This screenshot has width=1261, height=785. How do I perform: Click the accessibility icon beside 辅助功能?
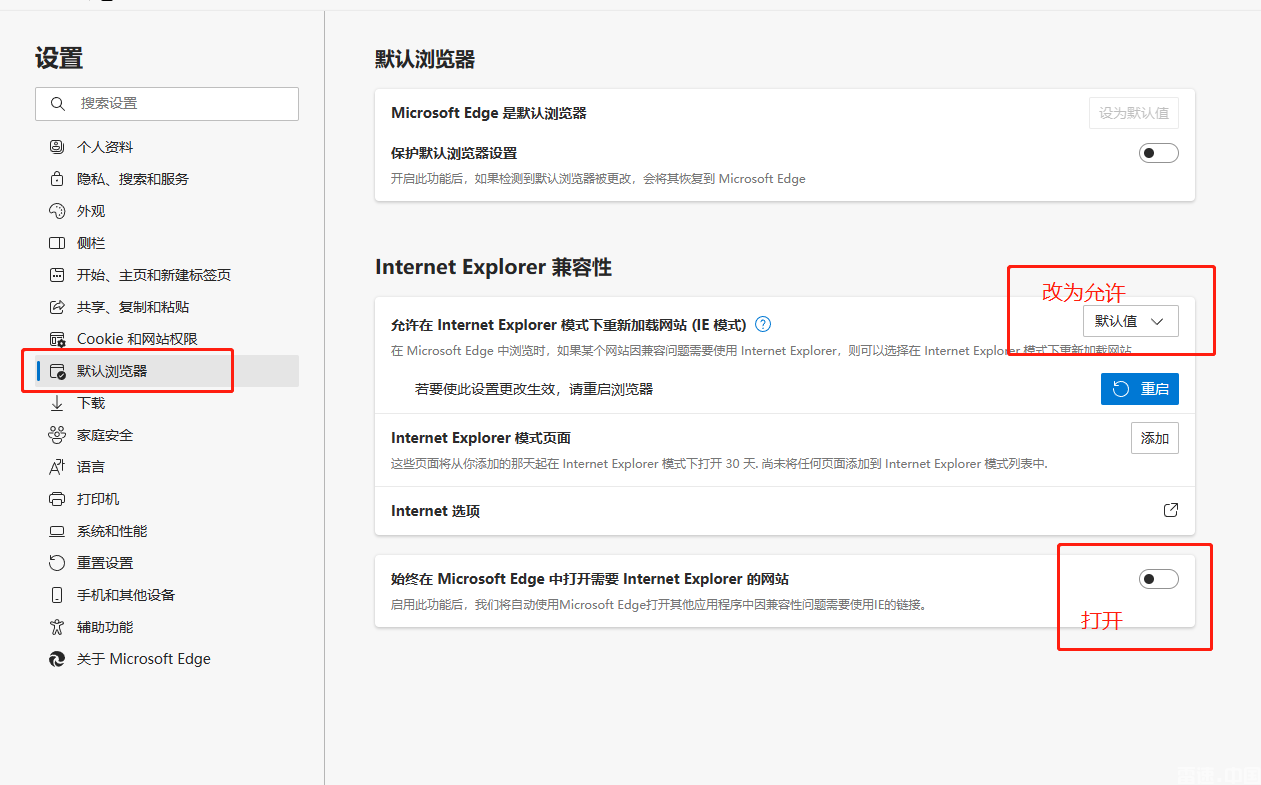click(x=57, y=627)
